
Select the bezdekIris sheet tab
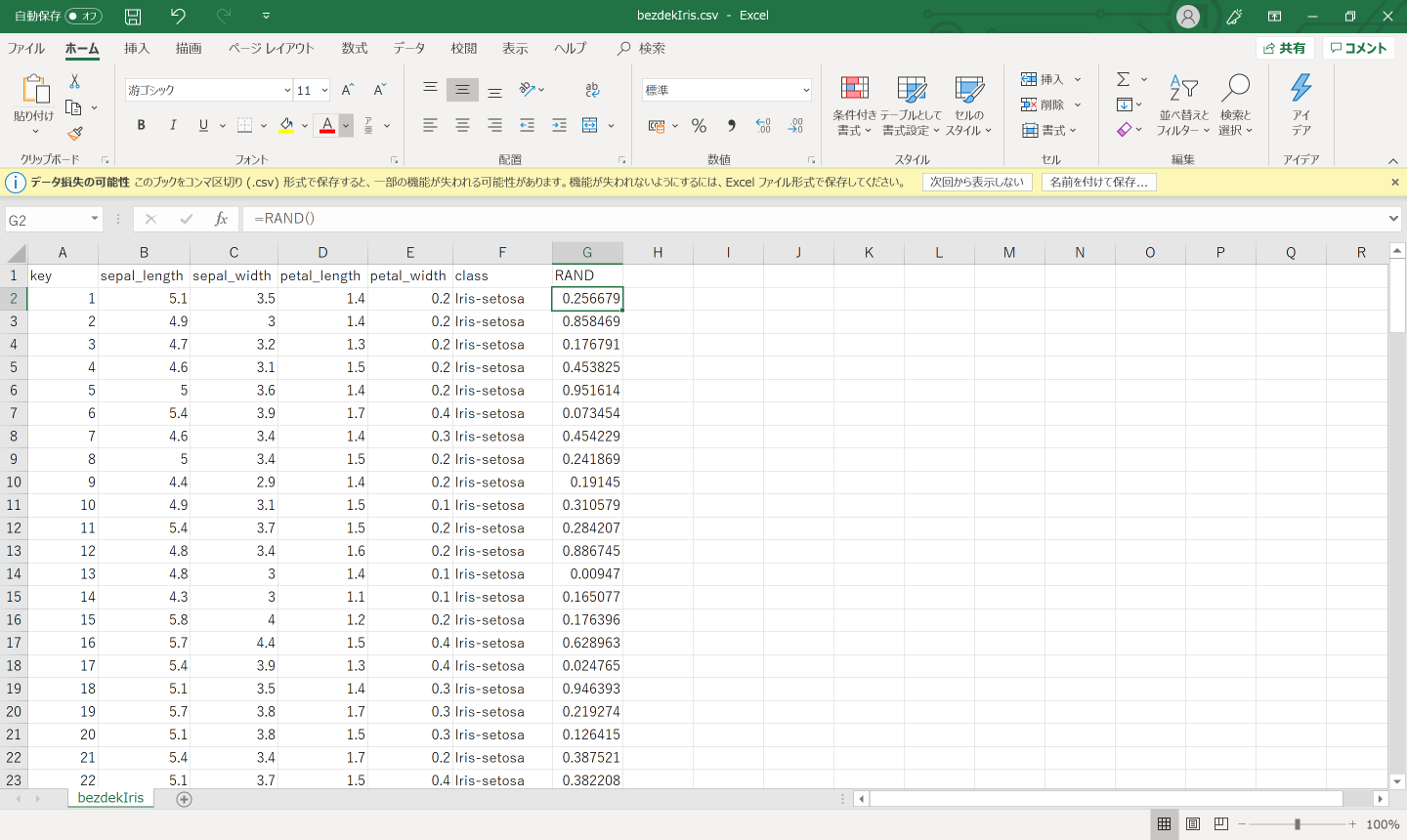coord(110,798)
